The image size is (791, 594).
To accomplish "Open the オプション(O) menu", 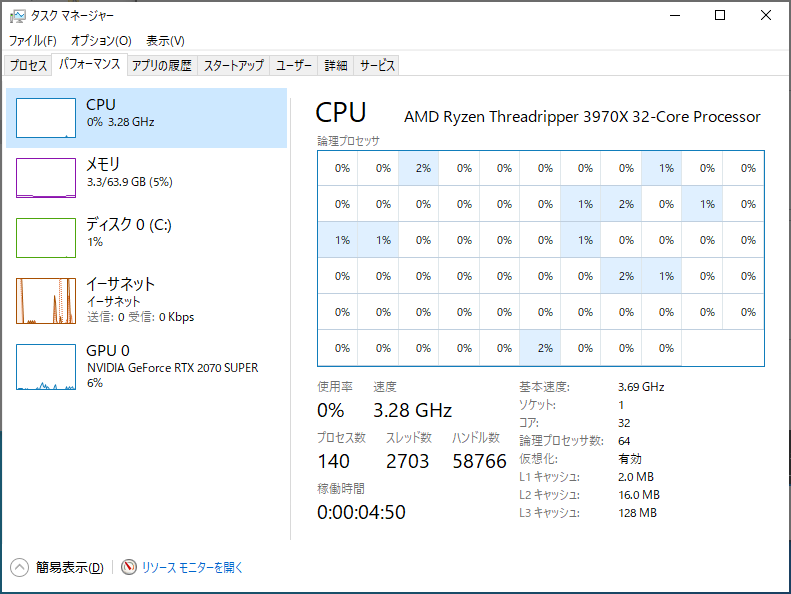I will (x=101, y=41).
